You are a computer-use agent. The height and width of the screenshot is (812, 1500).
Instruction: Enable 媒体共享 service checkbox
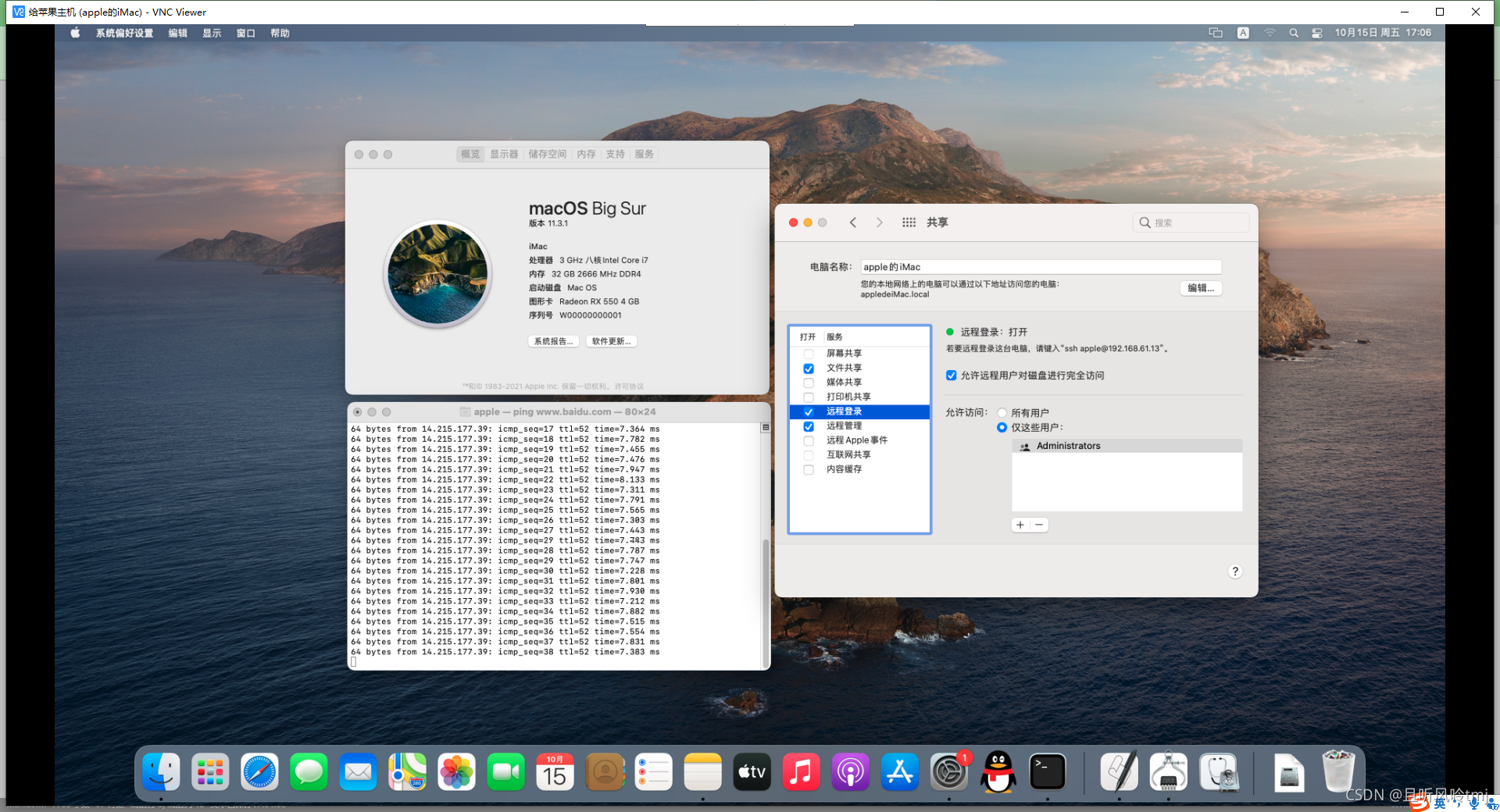[x=809, y=383]
